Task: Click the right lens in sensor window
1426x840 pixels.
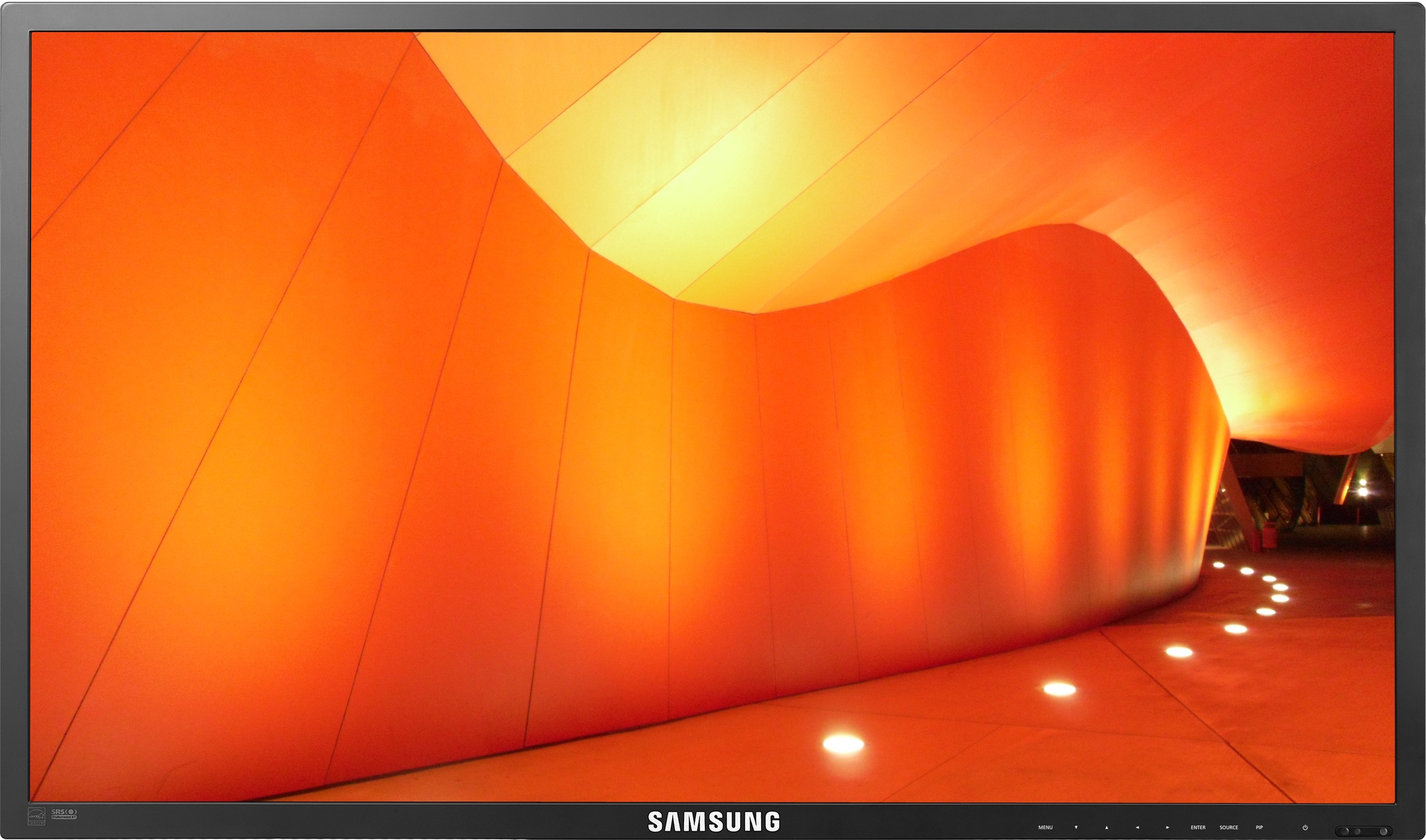Action: pos(1383,832)
